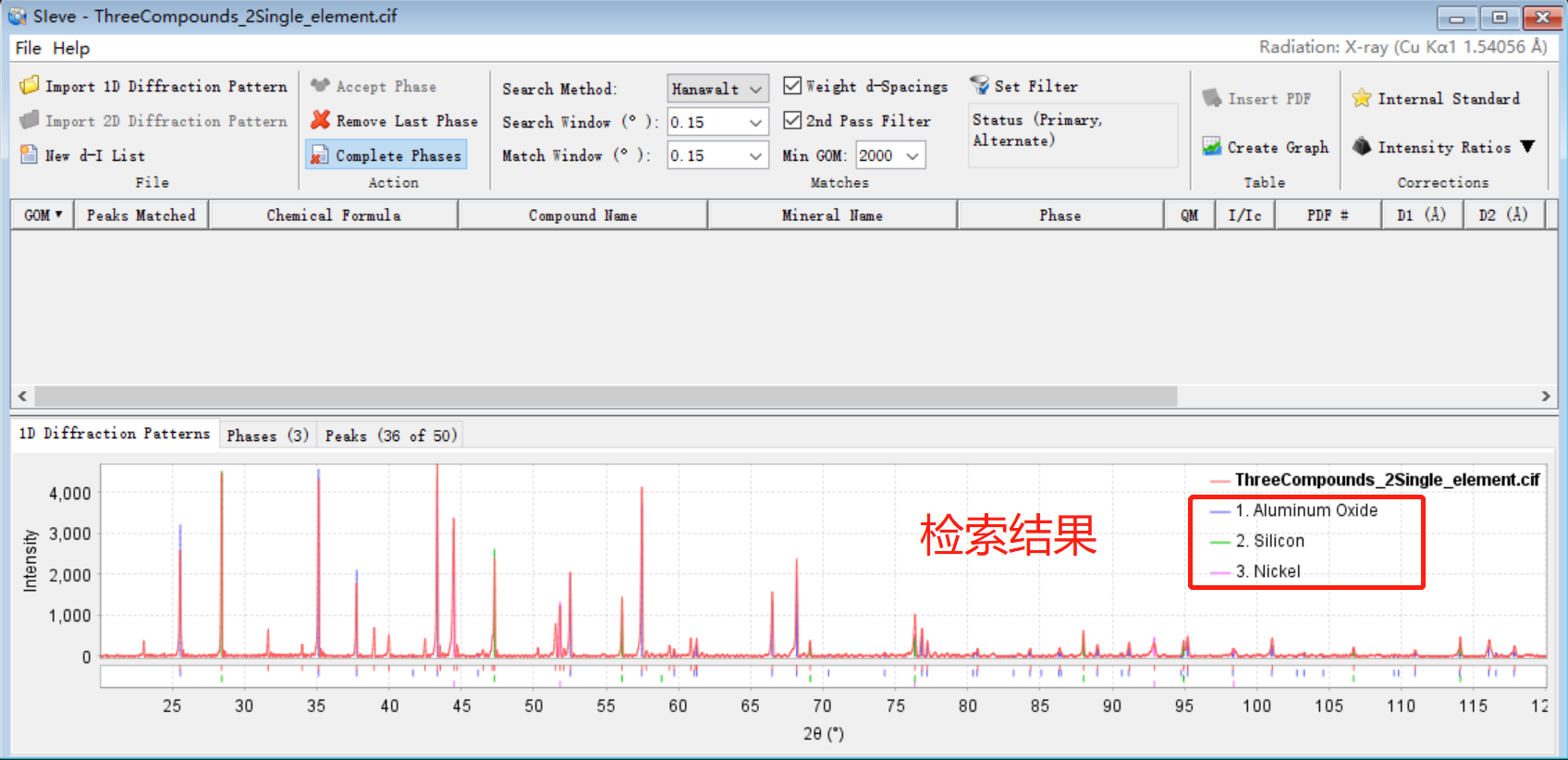
Task: Click the Create Graph chart icon
Action: coord(1211,147)
